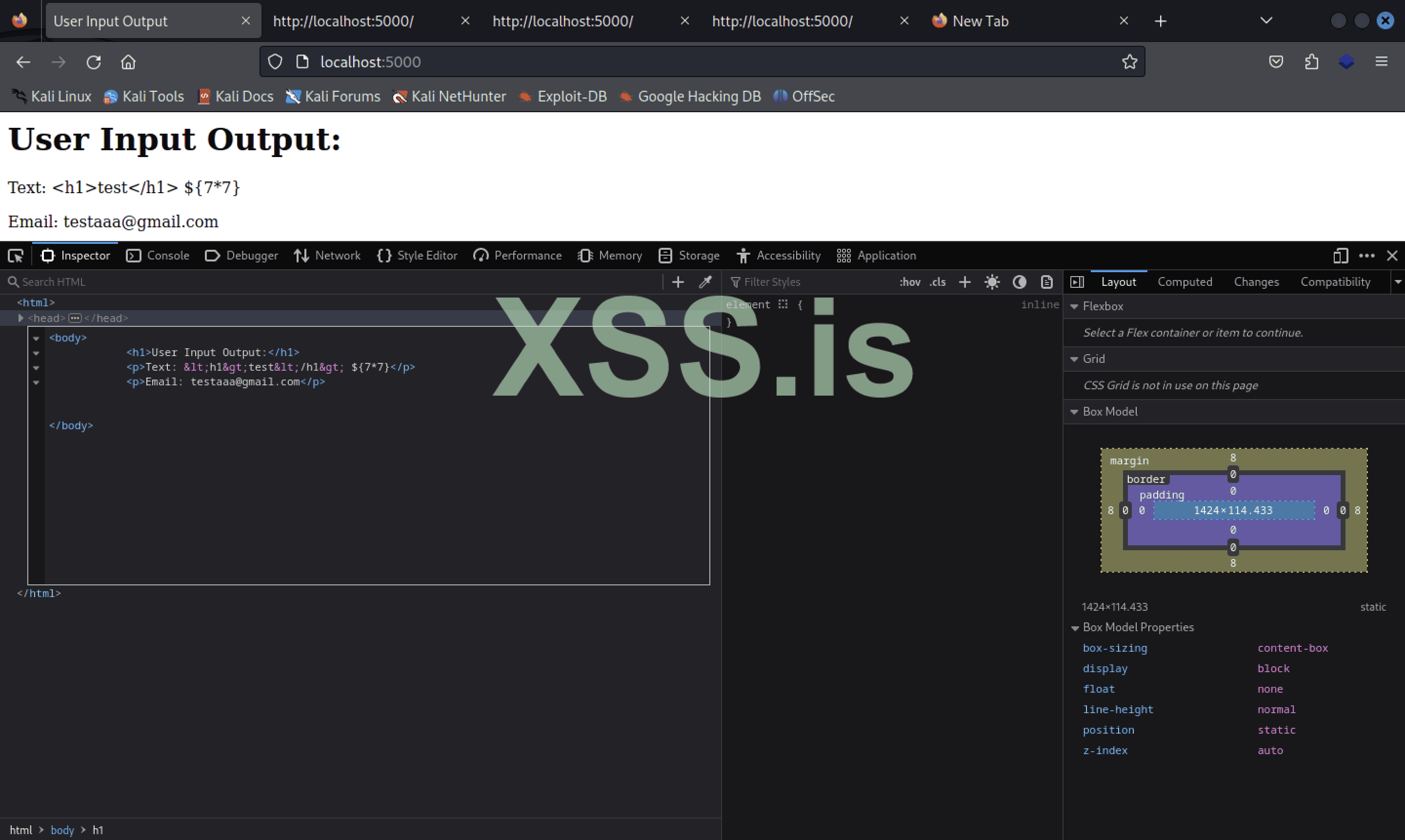Click the :hov pseudo-class toggle button

(x=909, y=282)
